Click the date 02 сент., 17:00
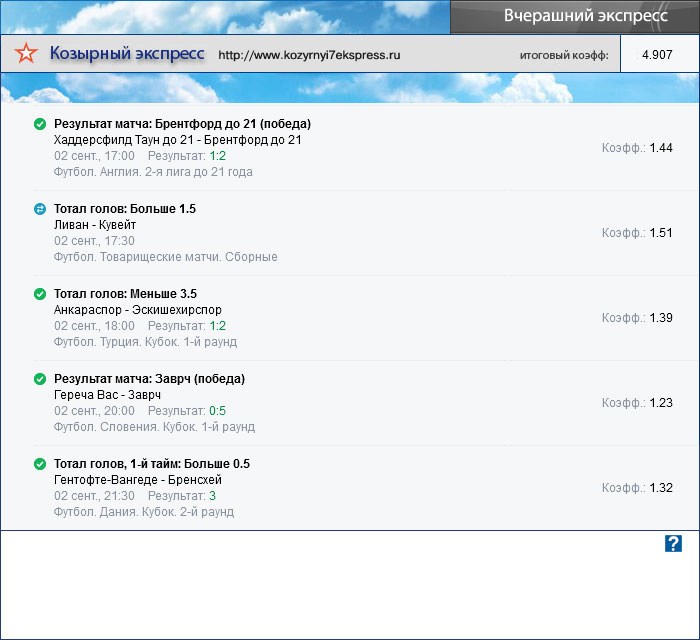The image size is (700, 640). tap(94, 156)
